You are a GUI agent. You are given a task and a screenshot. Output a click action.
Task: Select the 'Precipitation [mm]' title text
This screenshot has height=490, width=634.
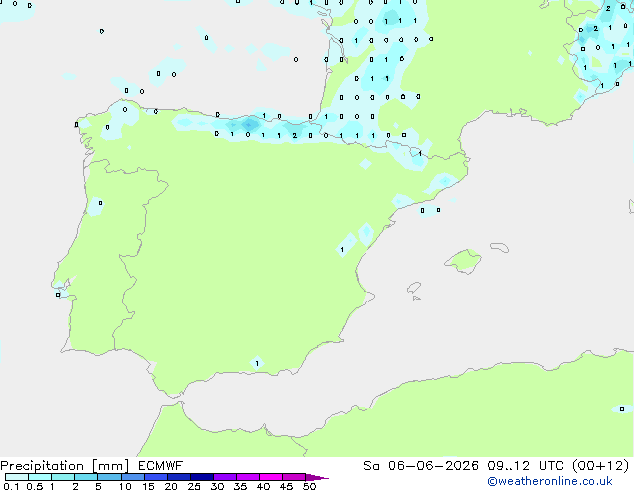click(x=65, y=466)
